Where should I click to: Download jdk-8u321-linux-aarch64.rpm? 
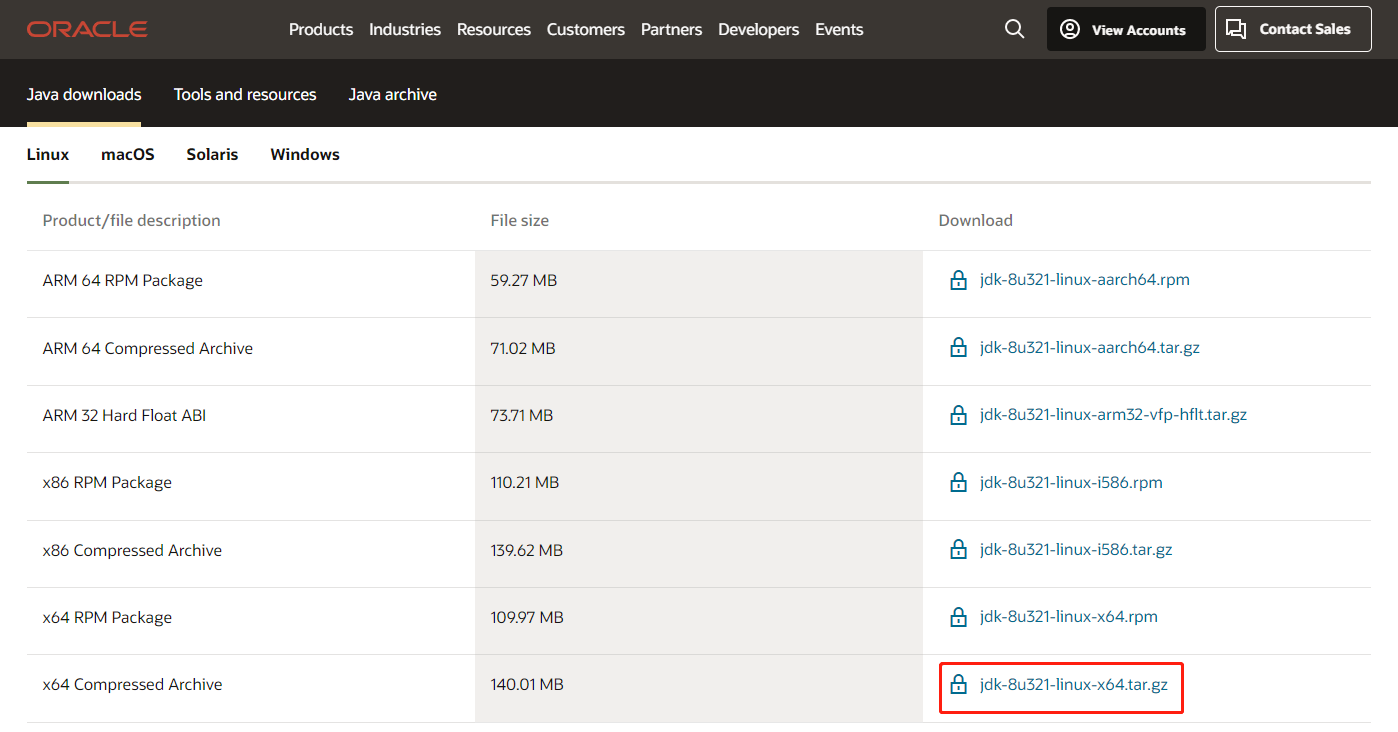(x=1085, y=280)
